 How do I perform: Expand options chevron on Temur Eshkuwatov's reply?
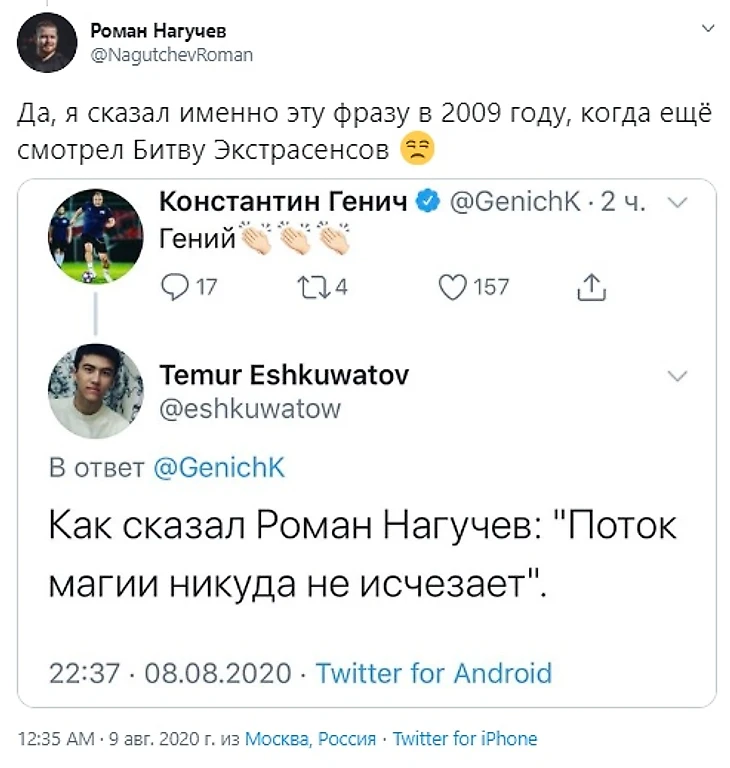[677, 376]
